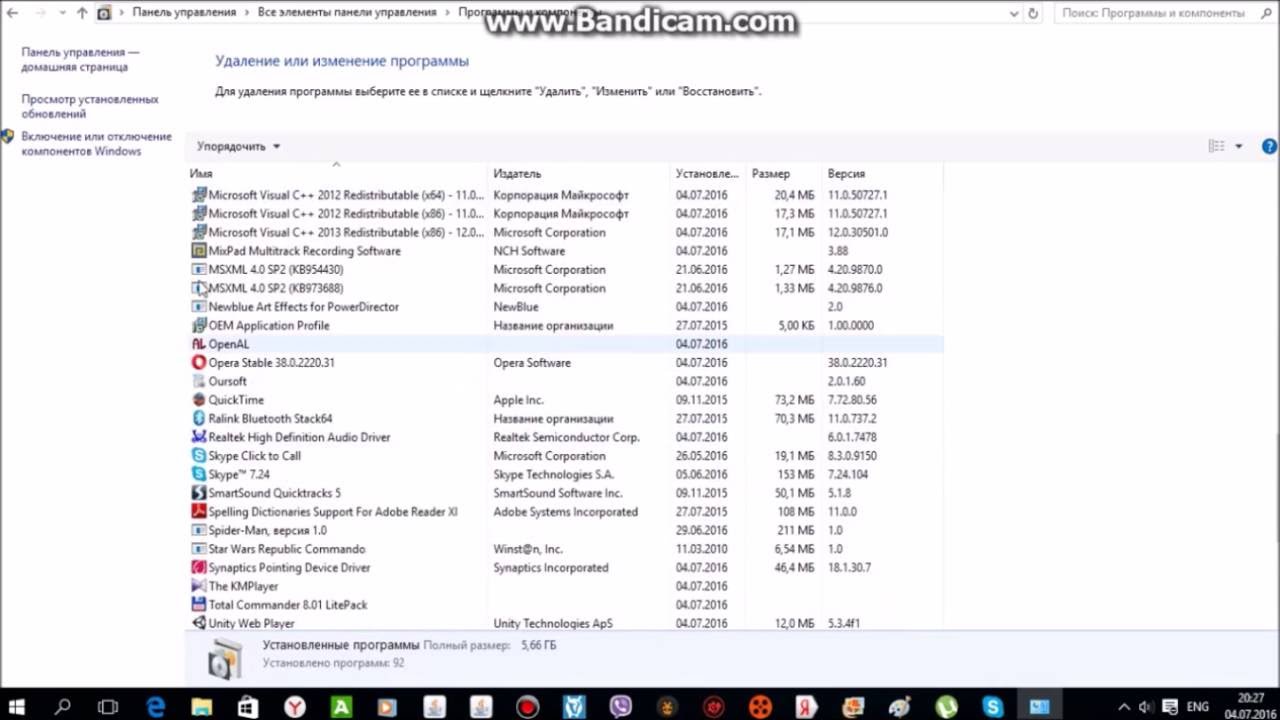Select MSXML 4.0 SP2 (KB954430) entry
The width and height of the screenshot is (1280, 720).
(x=564, y=270)
